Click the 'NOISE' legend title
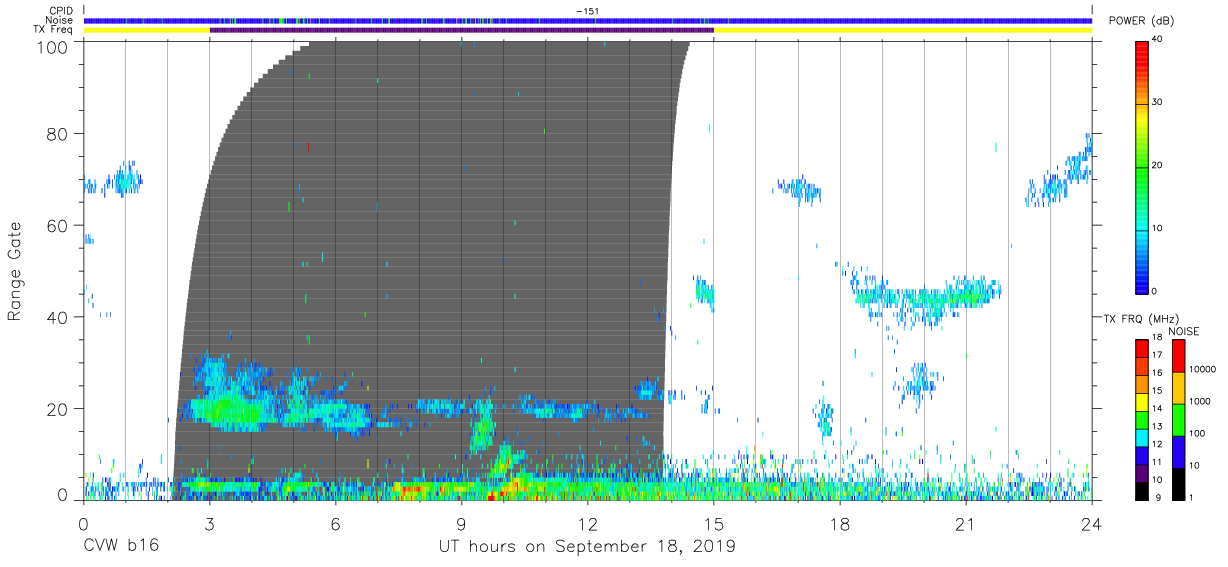This screenshot has height=567, width=1228. pos(1184,331)
